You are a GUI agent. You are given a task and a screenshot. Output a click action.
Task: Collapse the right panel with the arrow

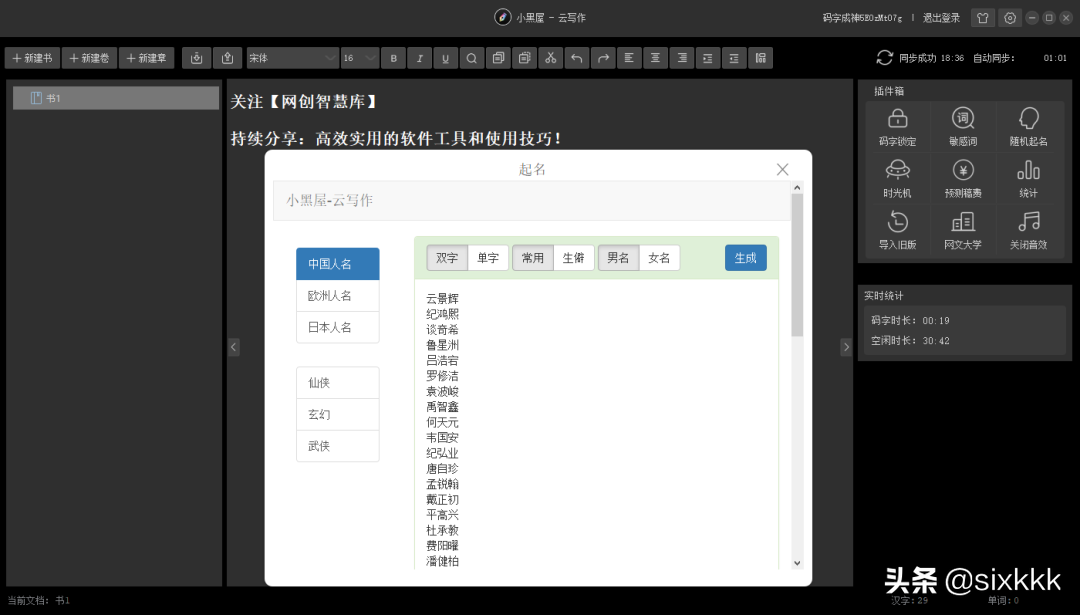(847, 347)
